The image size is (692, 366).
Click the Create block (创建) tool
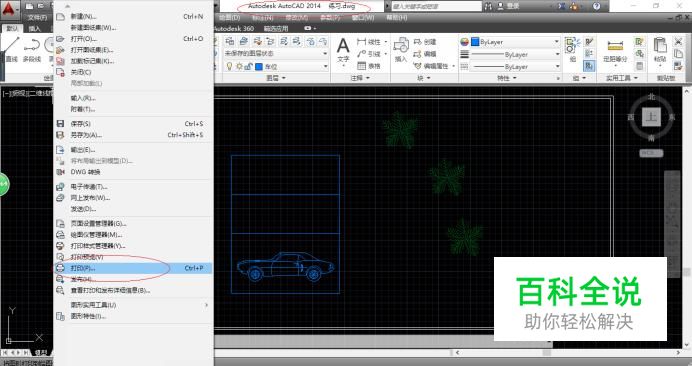[425, 42]
